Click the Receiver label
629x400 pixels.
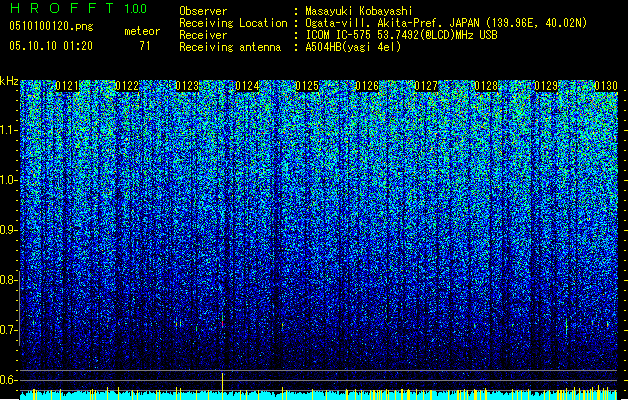pos(203,35)
